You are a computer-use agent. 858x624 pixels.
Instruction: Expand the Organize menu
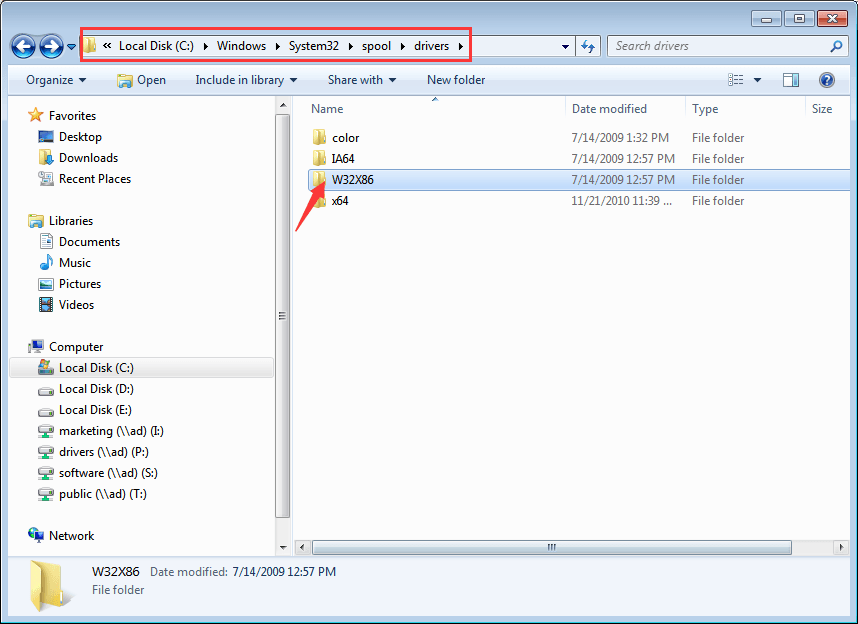click(56, 80)
